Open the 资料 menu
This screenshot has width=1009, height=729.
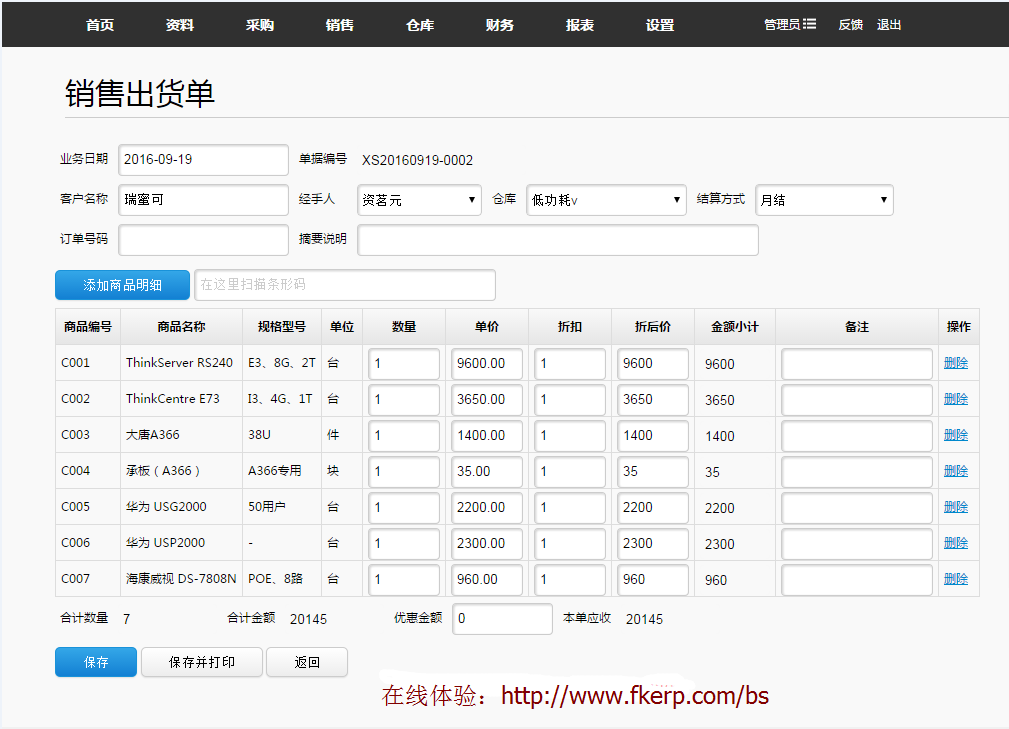(180, 24)
